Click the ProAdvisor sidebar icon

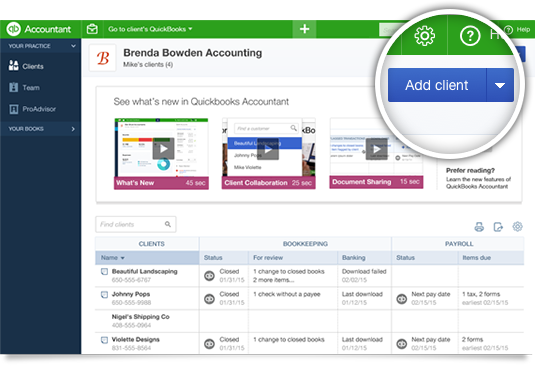(x=14, y=109)
